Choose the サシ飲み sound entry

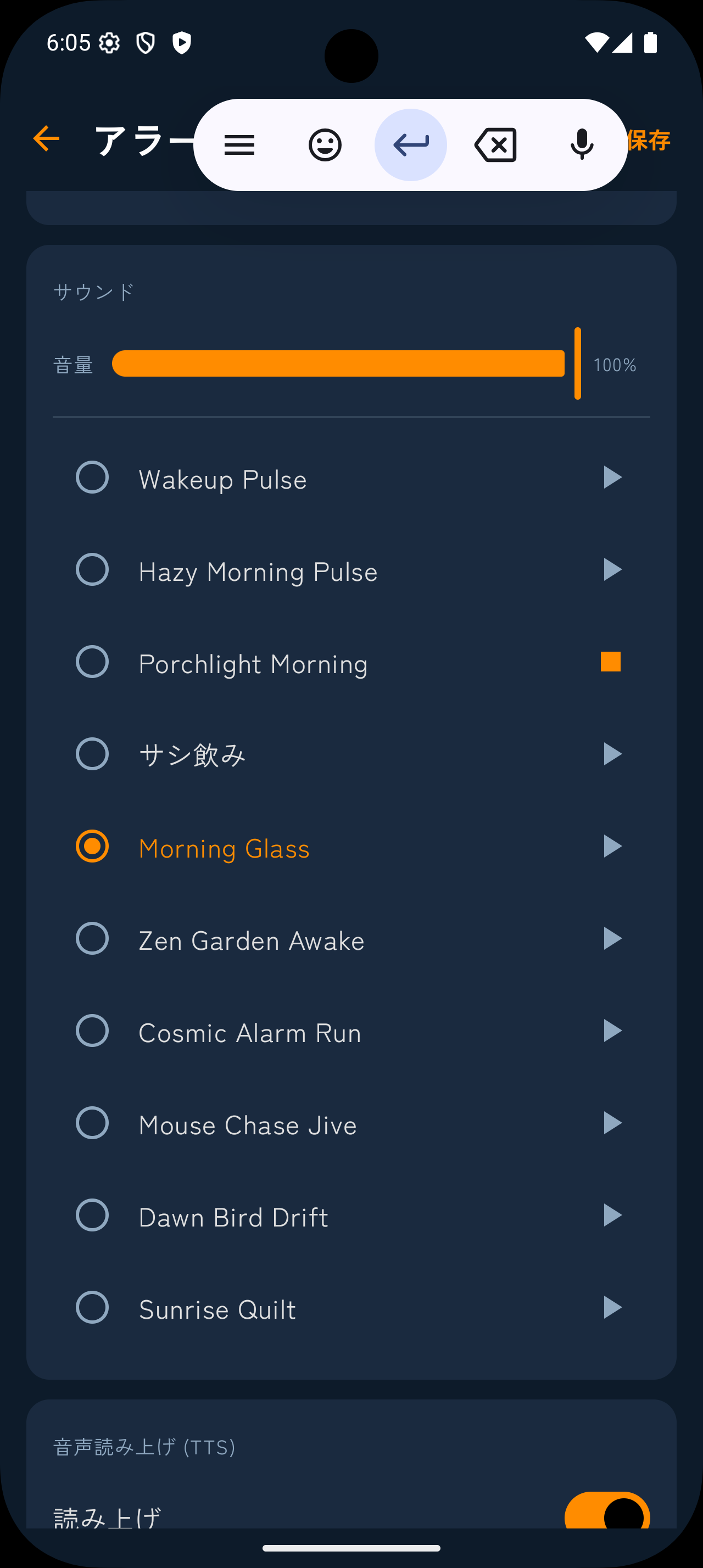point(192,755)
